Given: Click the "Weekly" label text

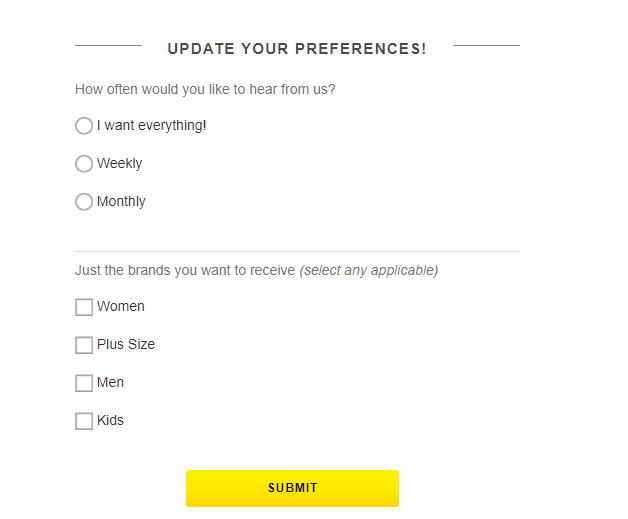Looking at the screenshot, I should click(x=120, y=164).
